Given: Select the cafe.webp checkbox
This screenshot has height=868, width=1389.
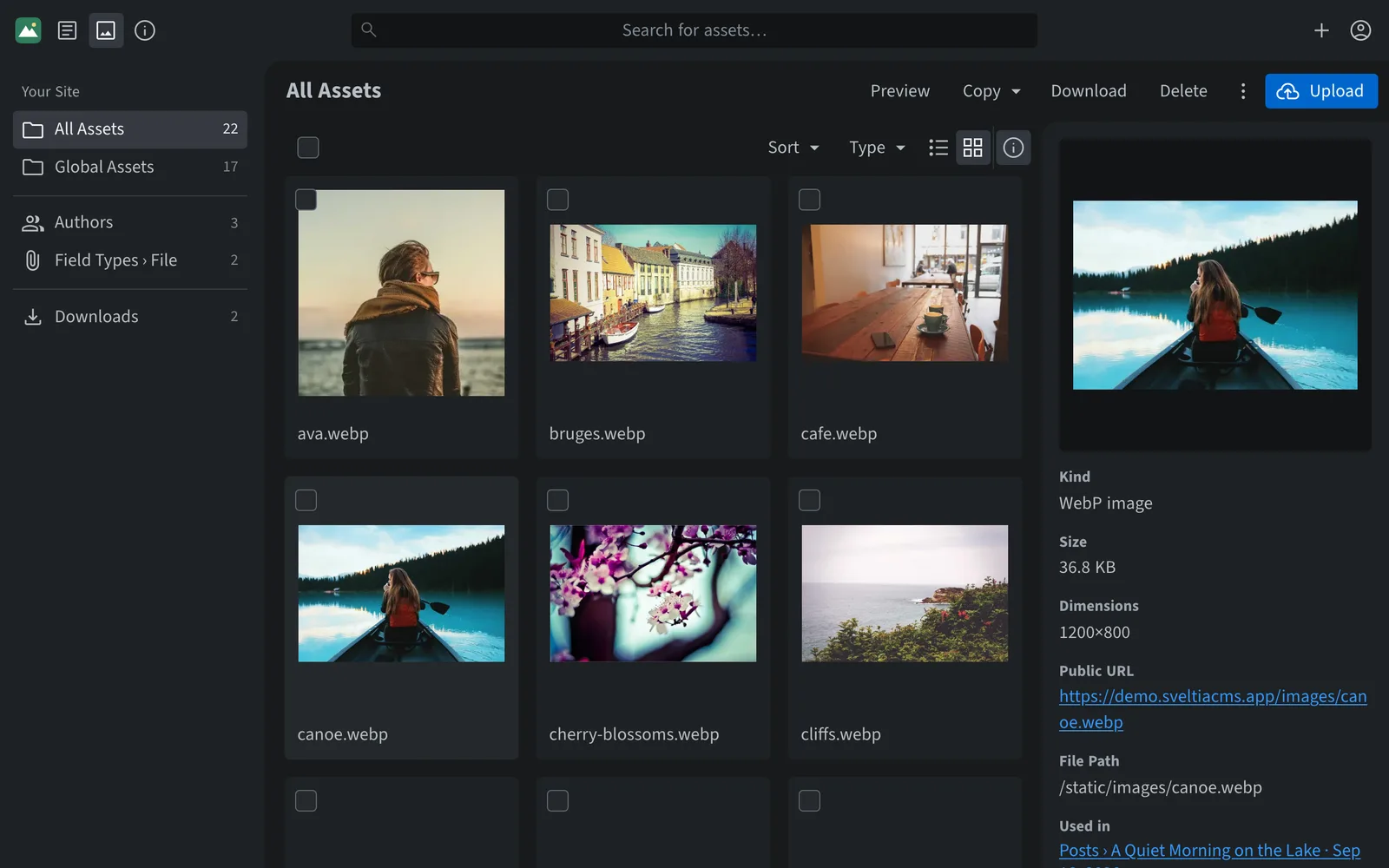Looking at the screenshot, I should click(810, 200).
